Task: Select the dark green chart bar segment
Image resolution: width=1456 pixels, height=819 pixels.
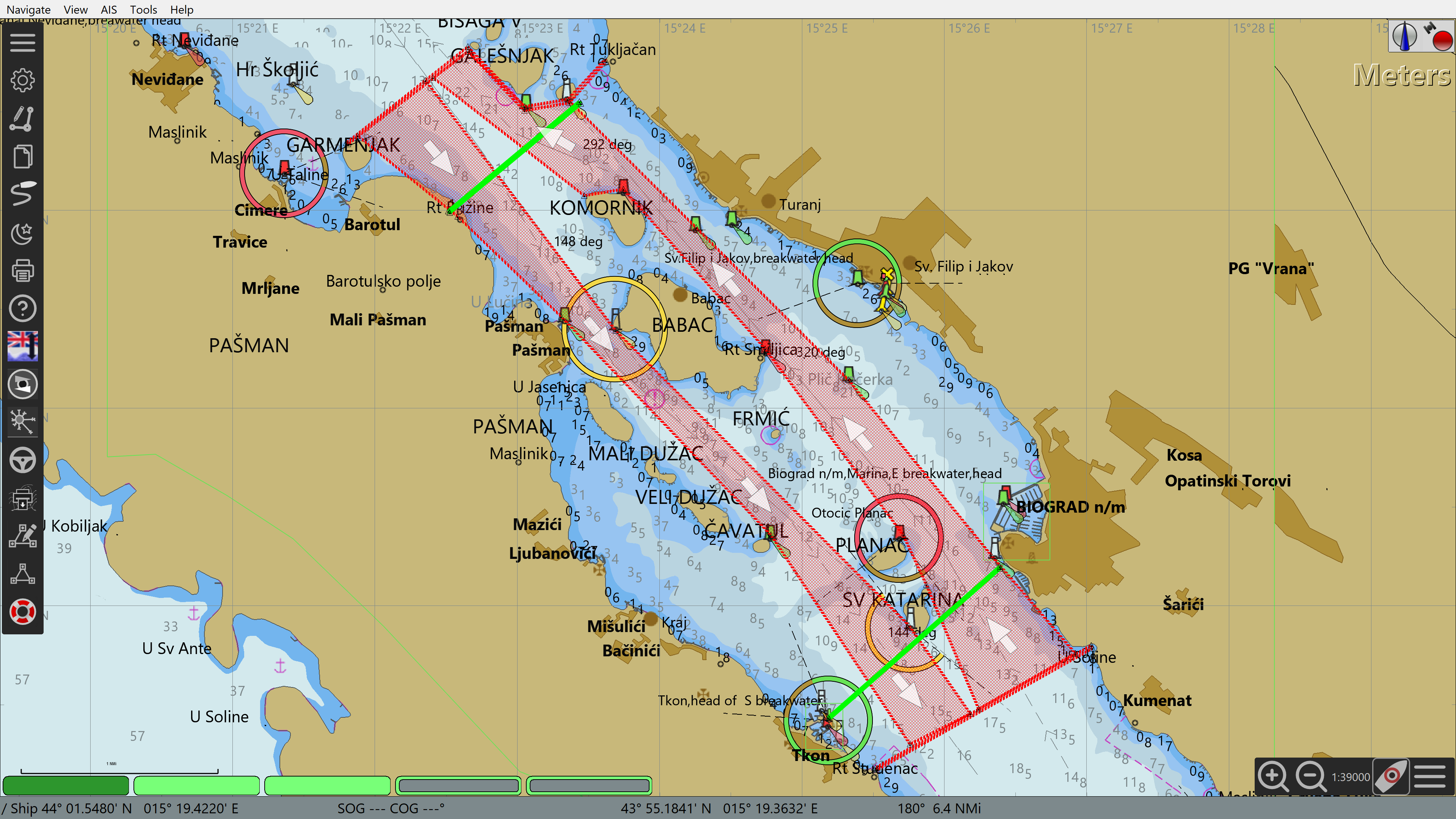Action: coord(66,786)
